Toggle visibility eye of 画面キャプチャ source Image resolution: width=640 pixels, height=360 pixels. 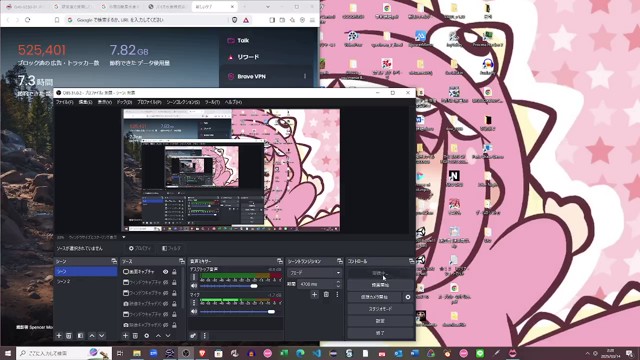pos(165,271)
